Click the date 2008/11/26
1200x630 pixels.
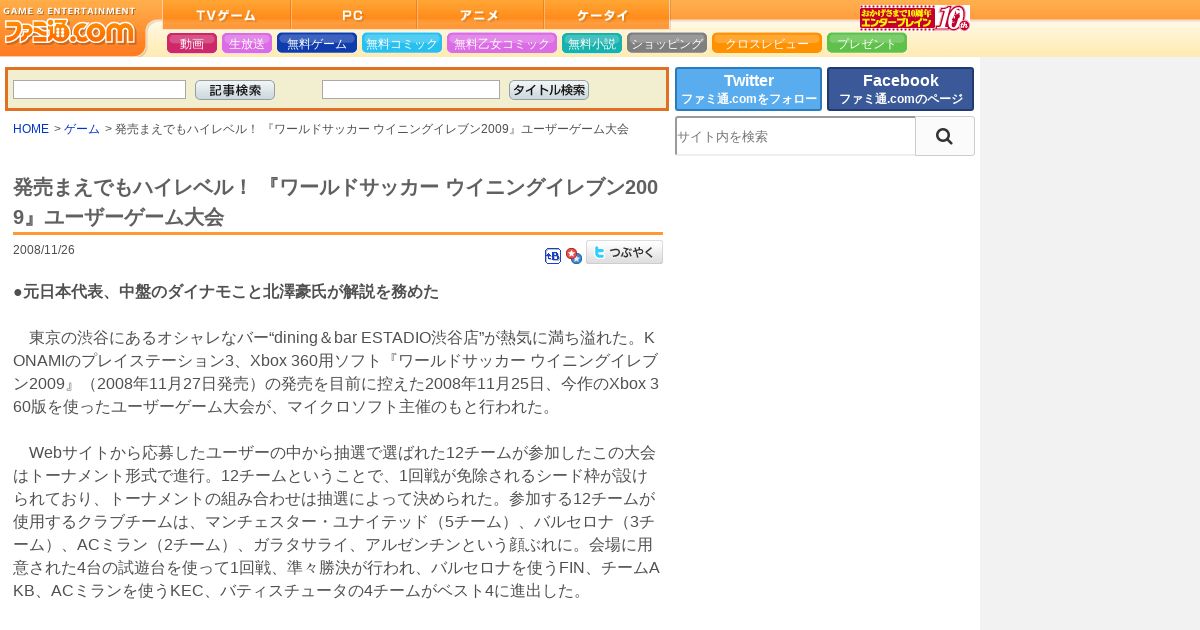coord(44,250)
